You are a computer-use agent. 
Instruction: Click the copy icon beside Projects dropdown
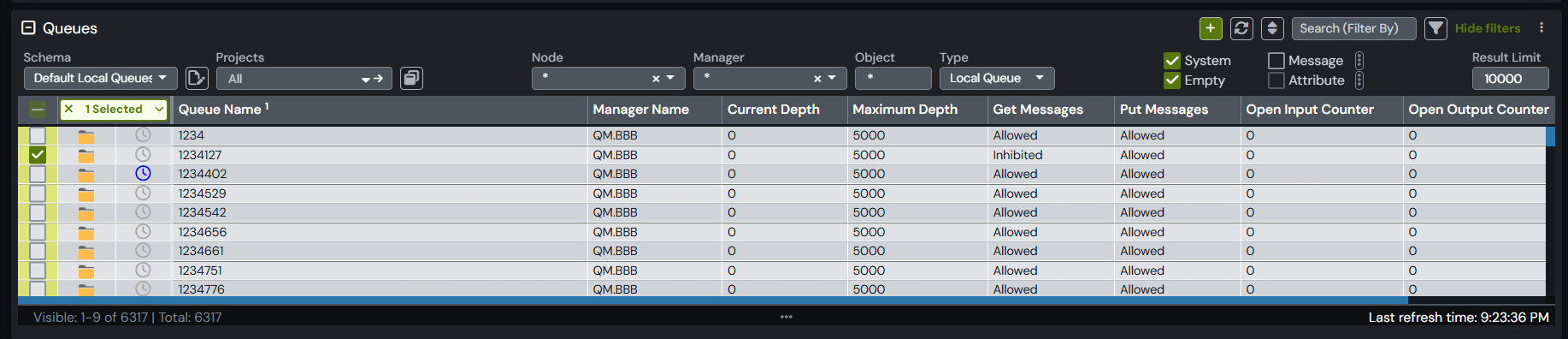(x=411, y=79)
